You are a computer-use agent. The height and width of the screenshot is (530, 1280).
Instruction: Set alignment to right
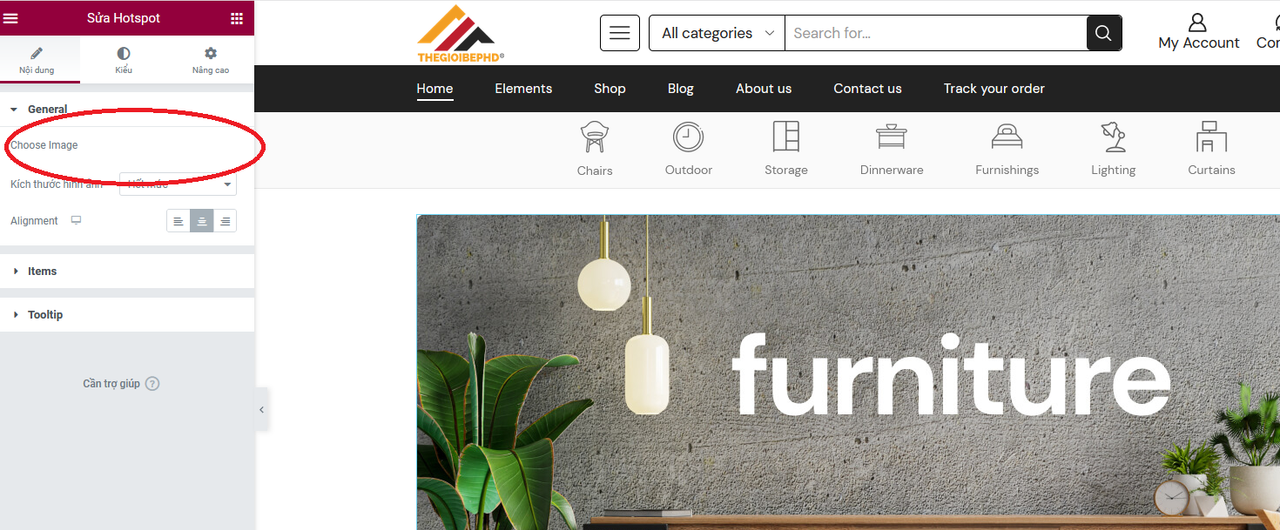pyautogui.click(x=226, y=221)
